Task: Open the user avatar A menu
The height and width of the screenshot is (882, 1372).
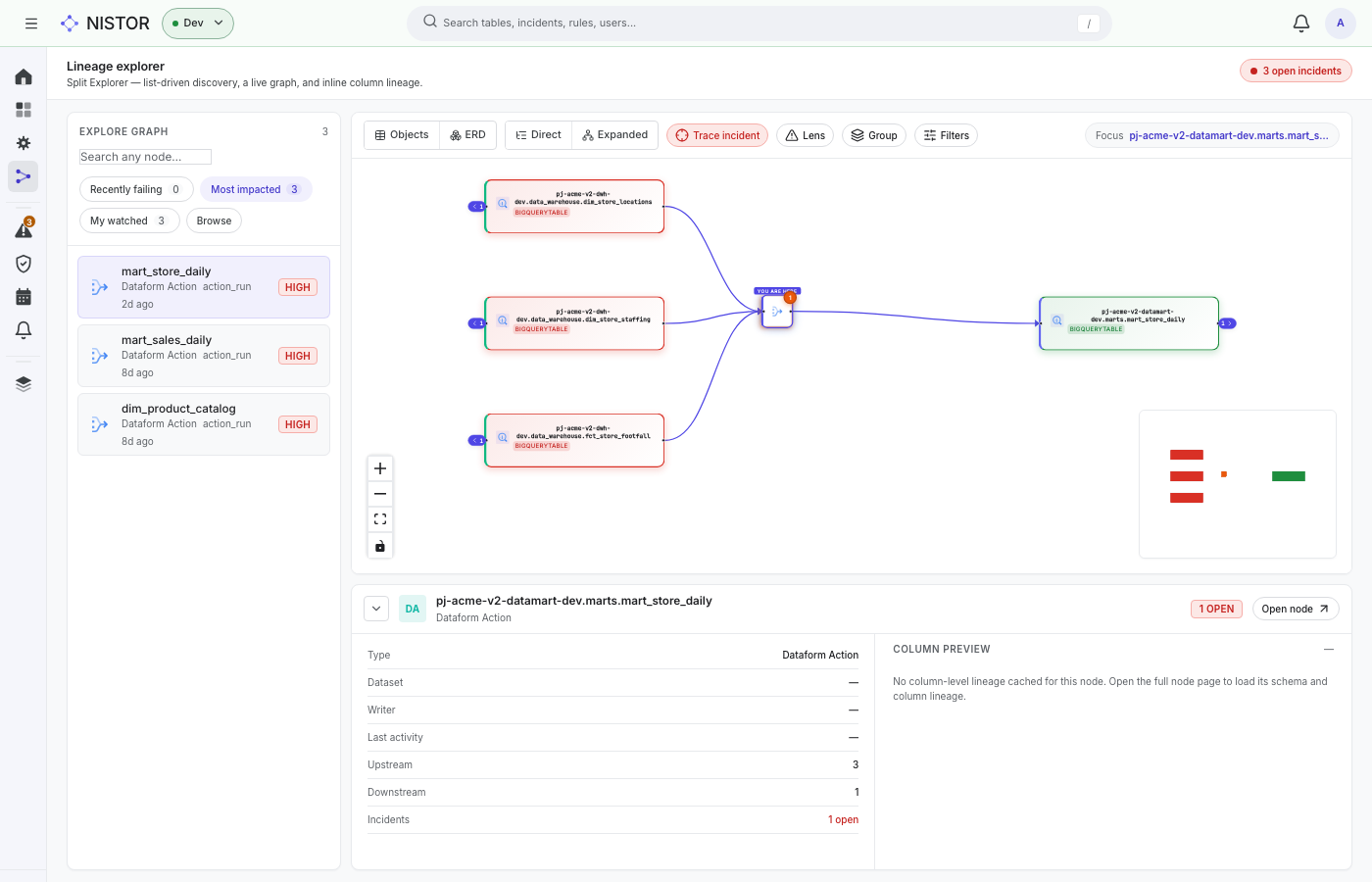Action: pyautogui.click(x=1341, y=24)
